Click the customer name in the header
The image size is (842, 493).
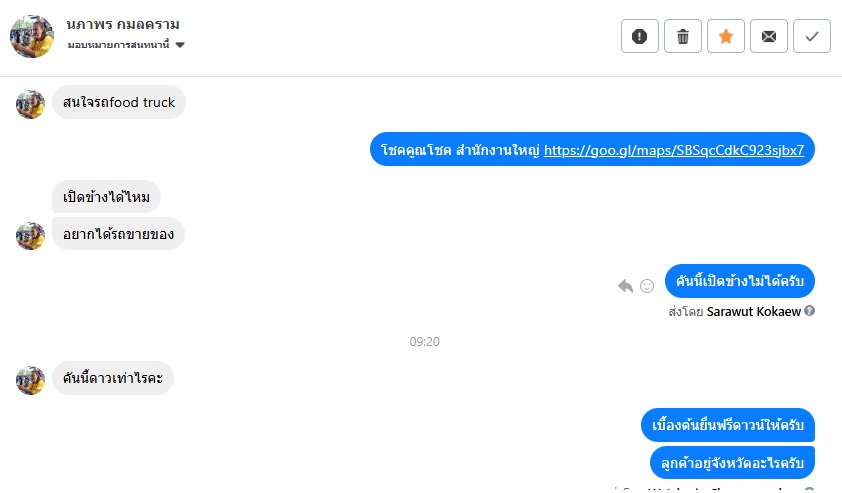click(123, 25)
